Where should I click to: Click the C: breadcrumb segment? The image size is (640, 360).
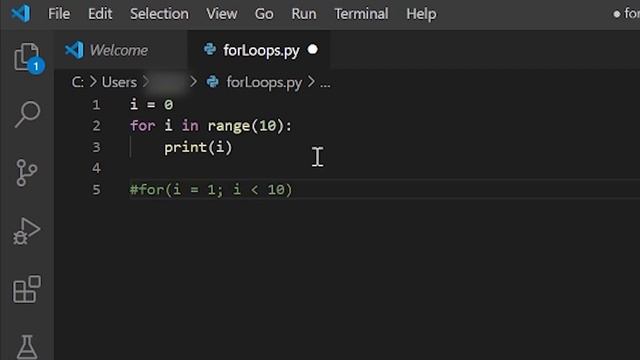pyautogui.click(x=78, y=82)
